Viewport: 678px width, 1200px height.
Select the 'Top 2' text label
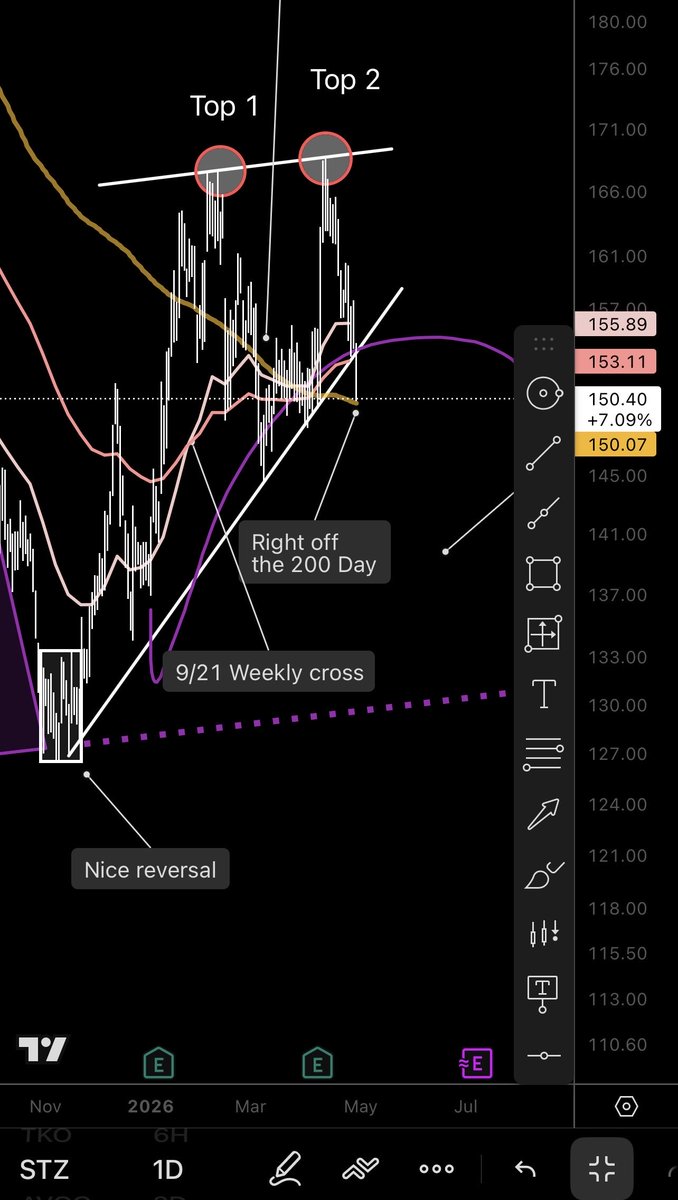click(x=345, y=80)
